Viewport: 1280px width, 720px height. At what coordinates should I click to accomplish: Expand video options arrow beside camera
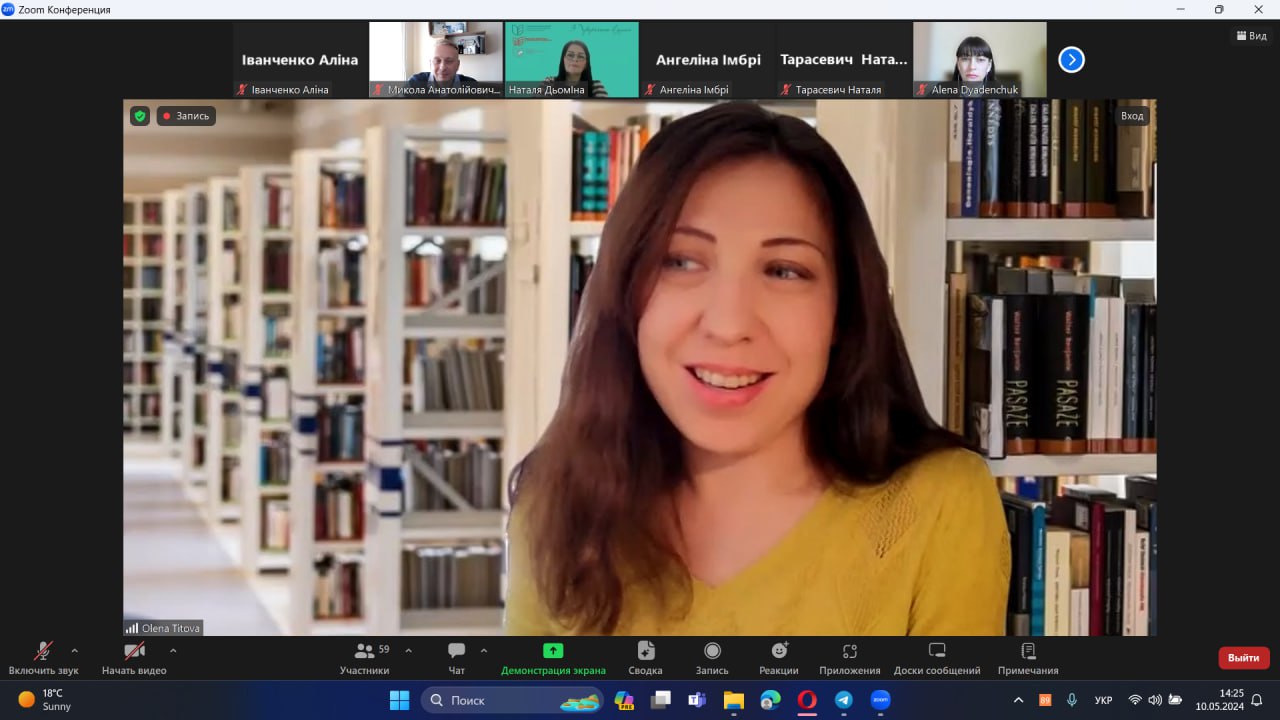[173, 651]
